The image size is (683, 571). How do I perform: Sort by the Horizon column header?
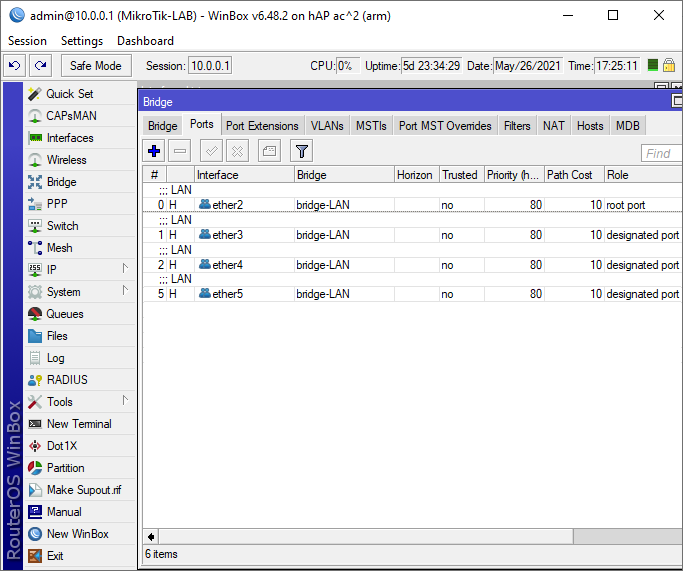pos(416,175)
